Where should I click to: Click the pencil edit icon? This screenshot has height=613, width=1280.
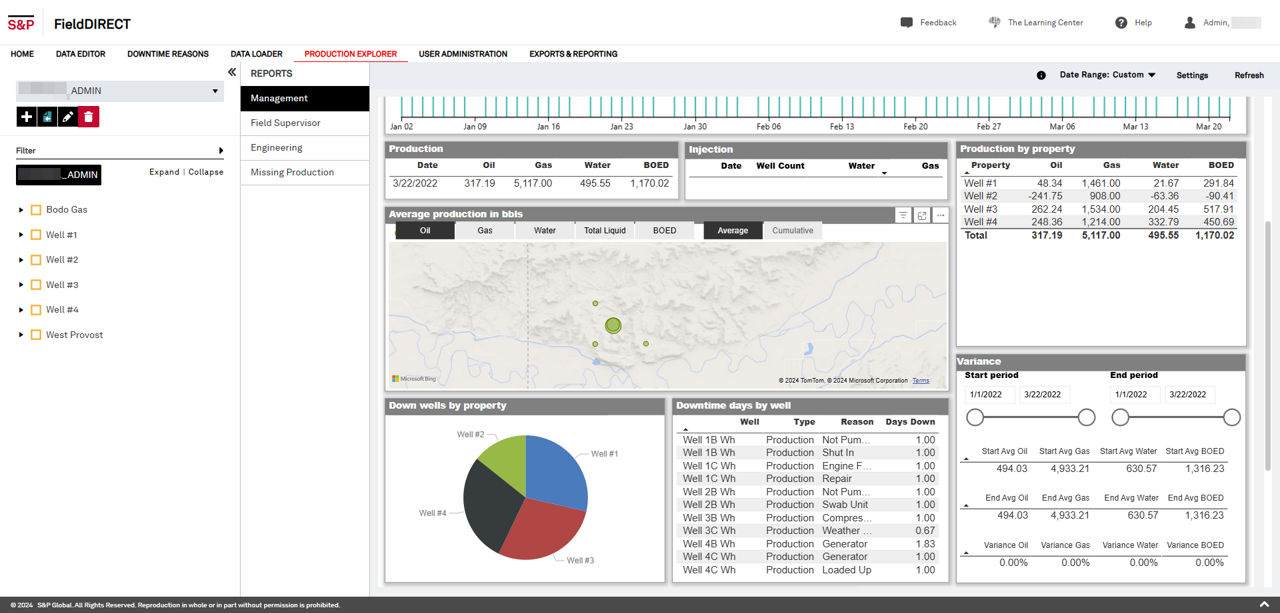(67, 117)
